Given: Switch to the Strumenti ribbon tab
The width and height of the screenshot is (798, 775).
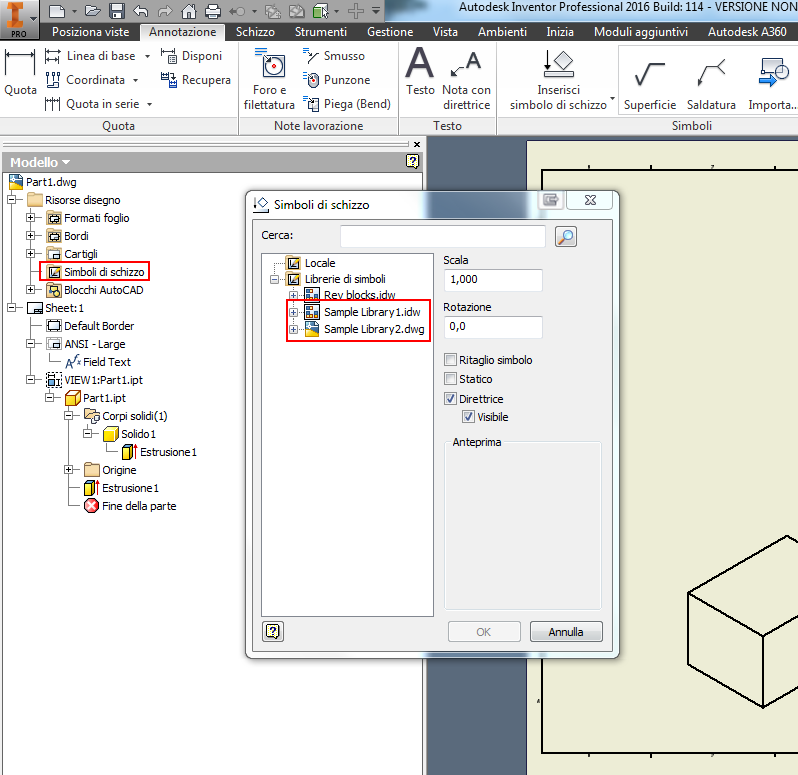Looking at the screenshot, I should pos(321,32).
